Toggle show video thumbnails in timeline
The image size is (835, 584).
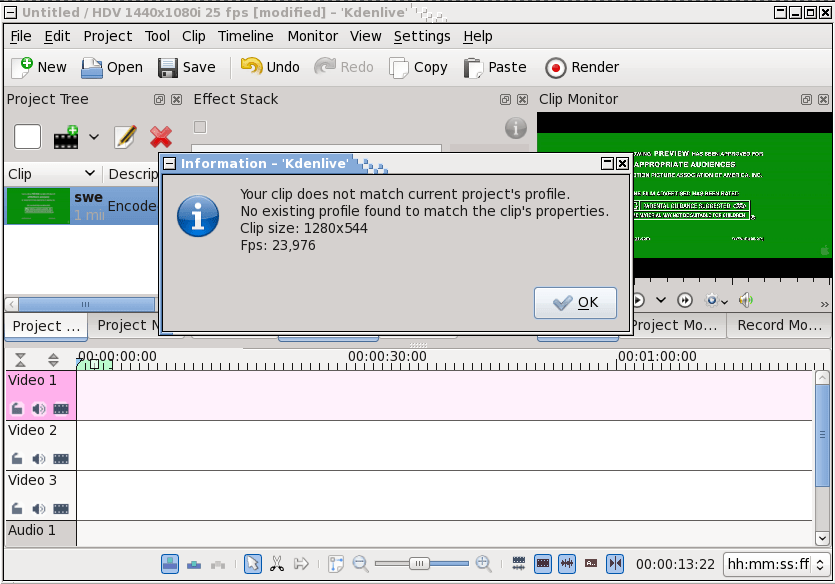click(543, 563)
